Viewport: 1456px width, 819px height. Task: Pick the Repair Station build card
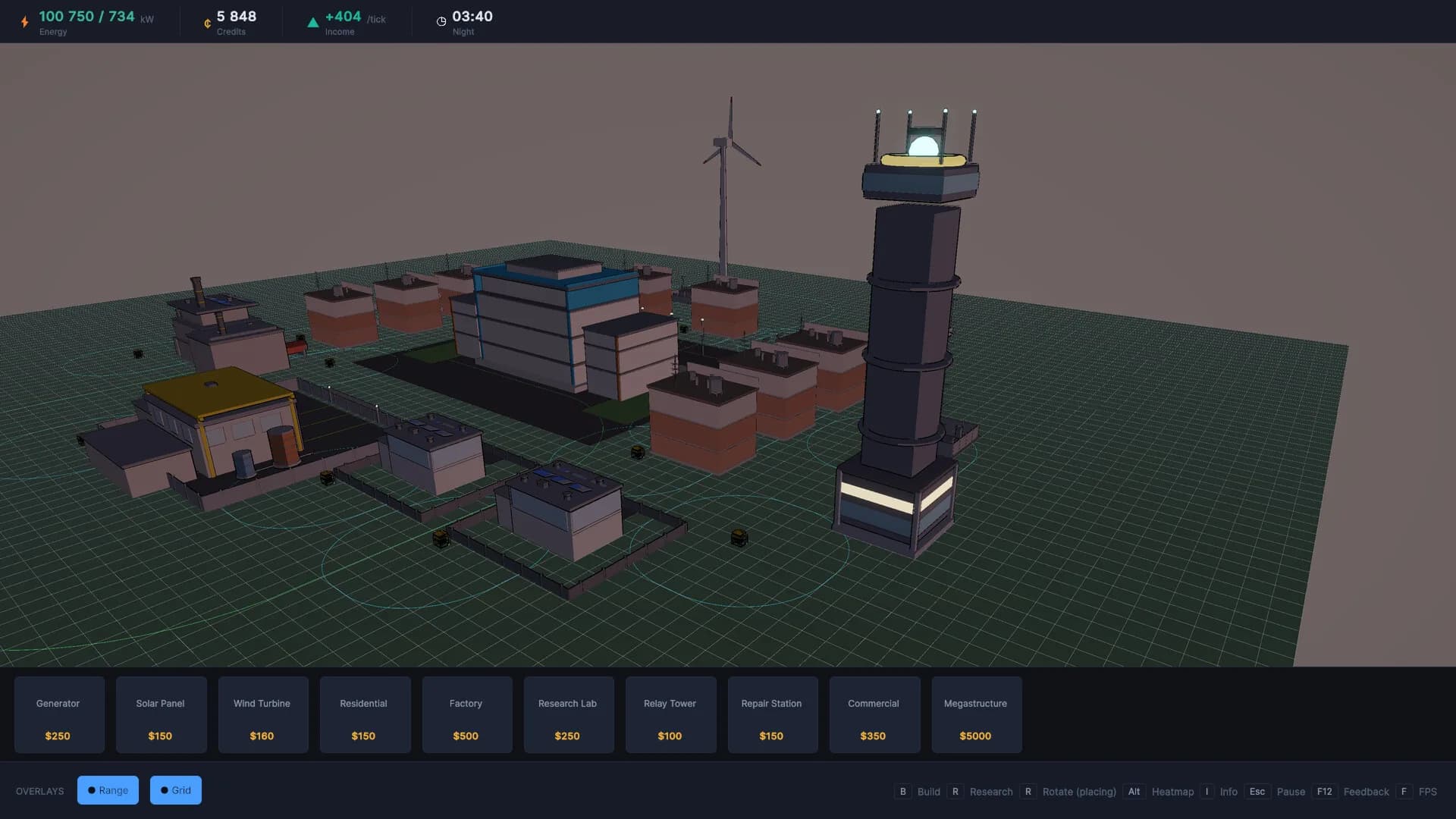pos(773,714)
